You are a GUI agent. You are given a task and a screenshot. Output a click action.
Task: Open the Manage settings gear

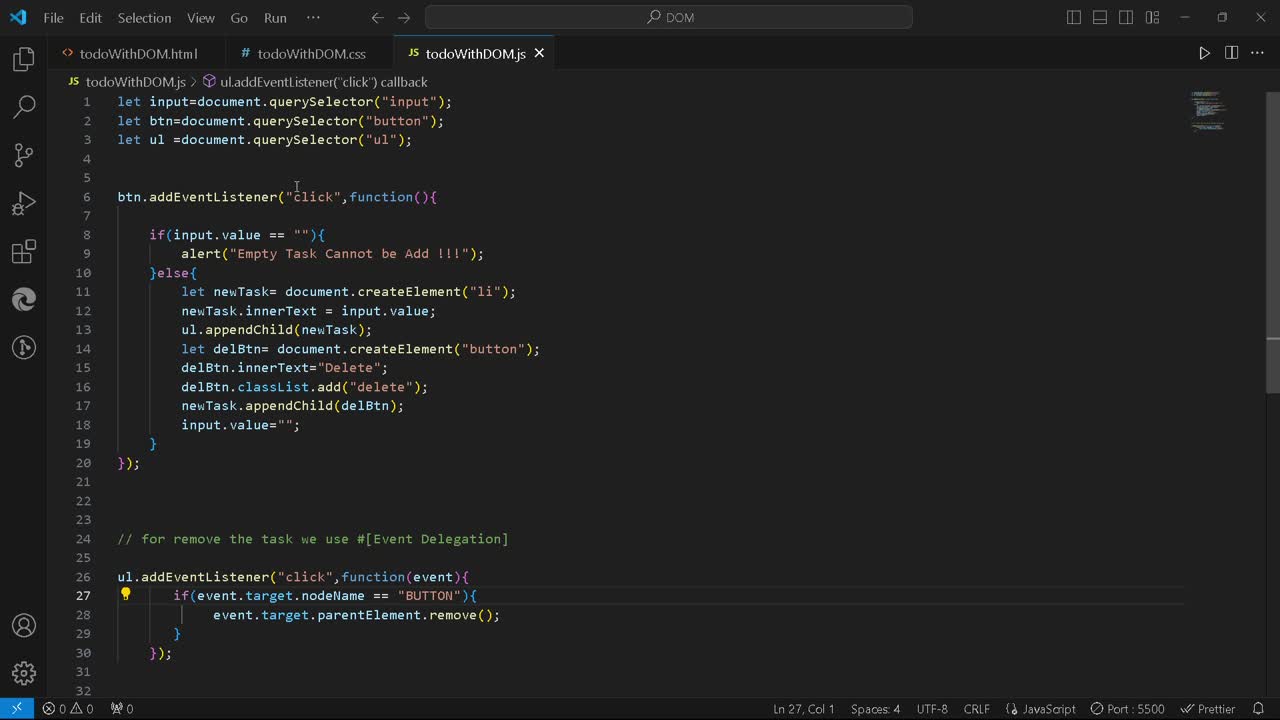click(x=24, y=673)
